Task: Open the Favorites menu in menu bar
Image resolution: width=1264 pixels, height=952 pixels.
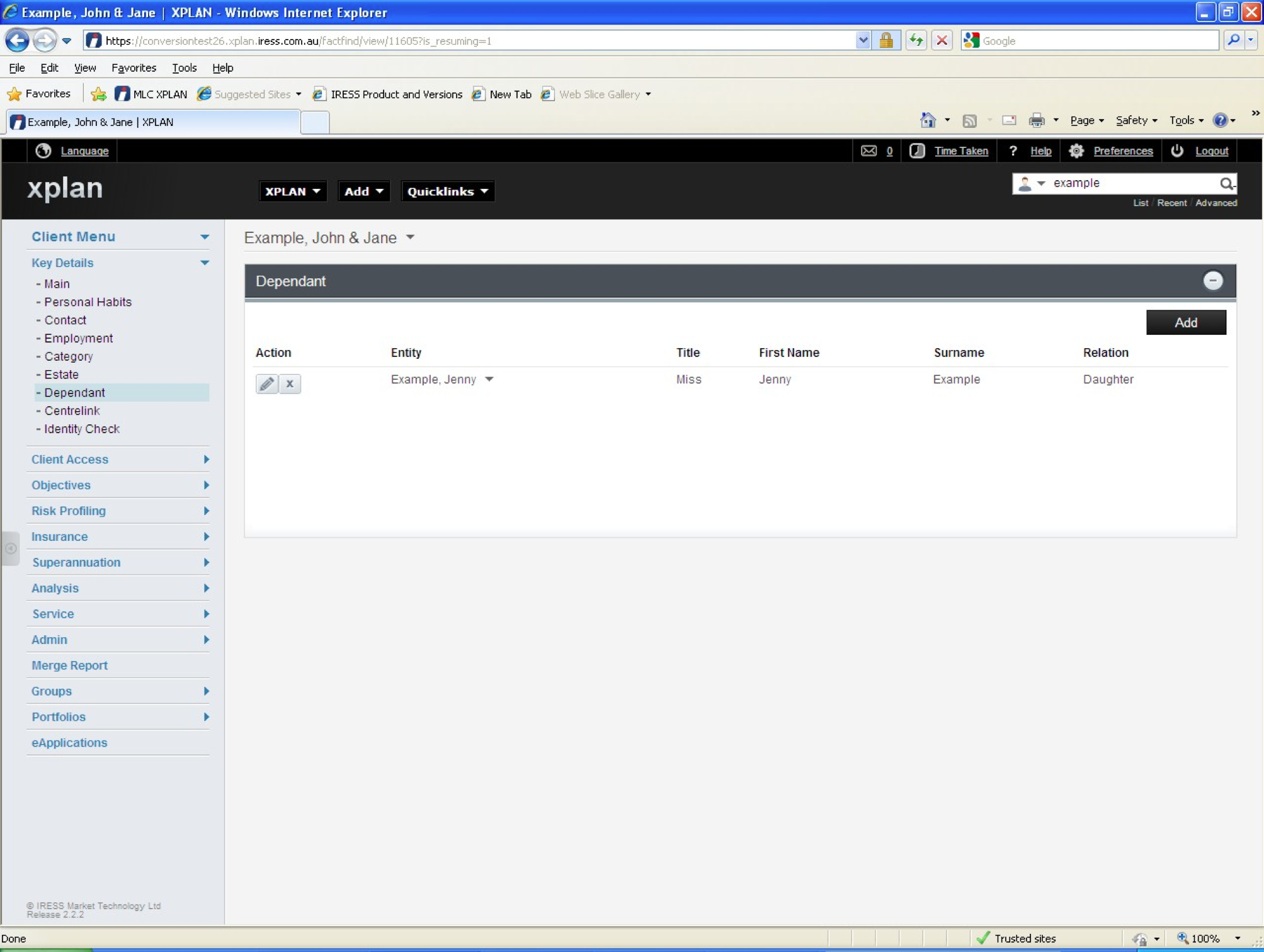Action: [x=134, y=67]
